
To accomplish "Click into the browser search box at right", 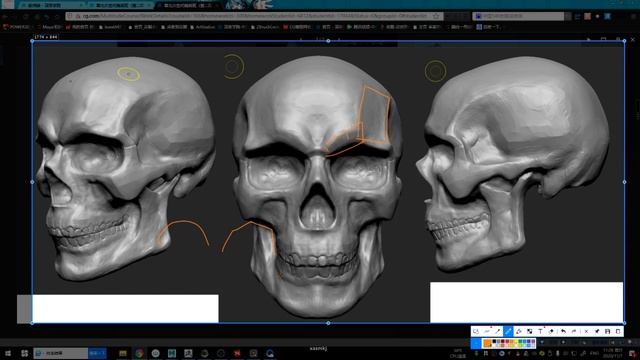I will tap(518, 16).
